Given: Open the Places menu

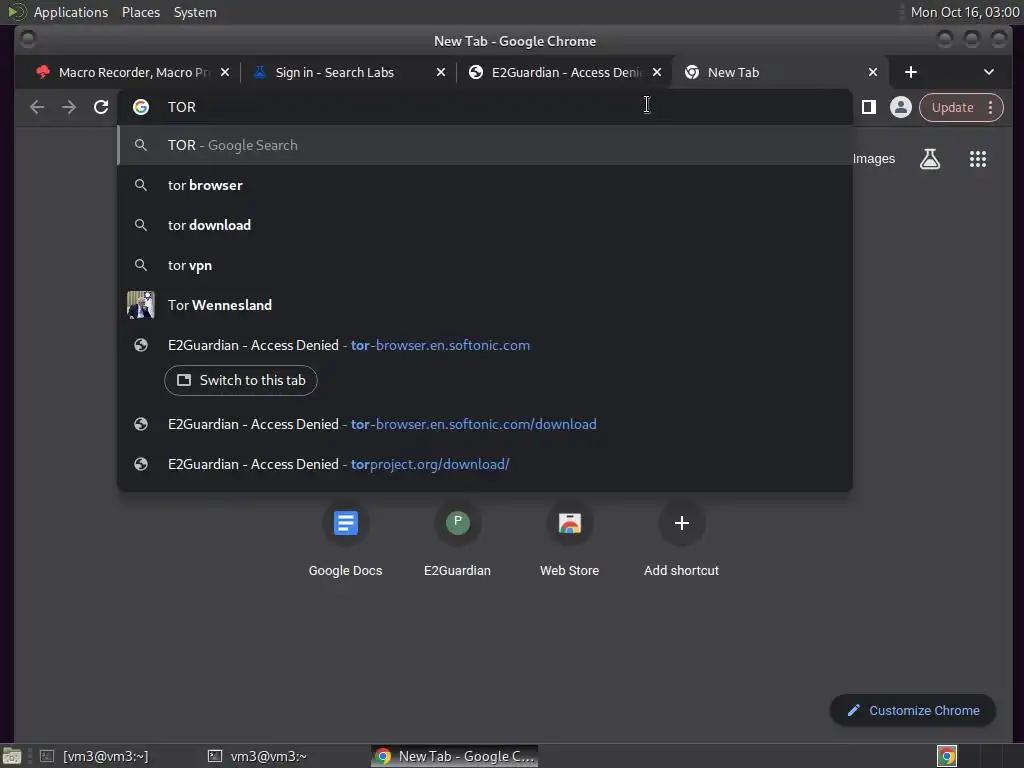Looking at the screenshot, I should (x=141, y=12).
